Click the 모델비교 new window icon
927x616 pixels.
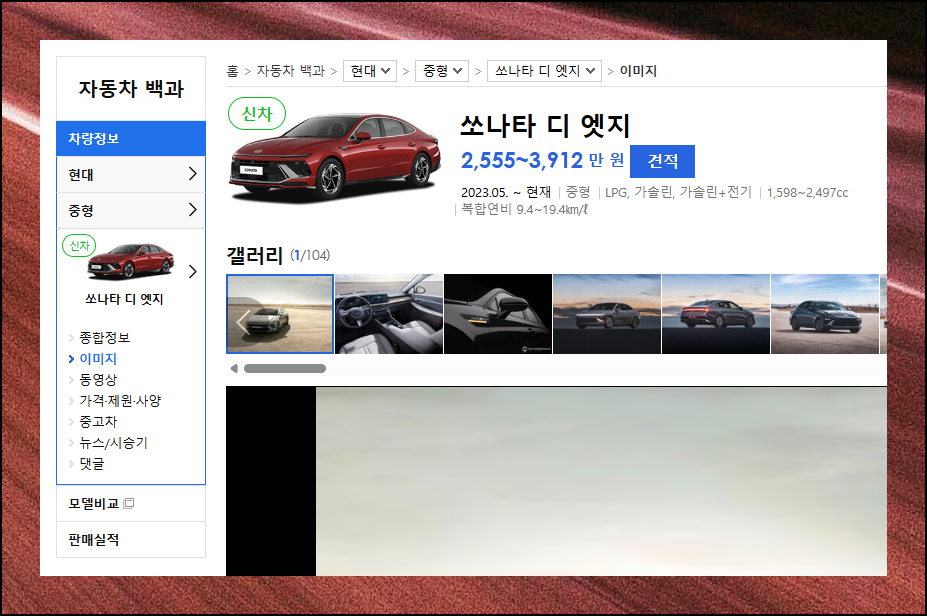[x=129, y=504]
